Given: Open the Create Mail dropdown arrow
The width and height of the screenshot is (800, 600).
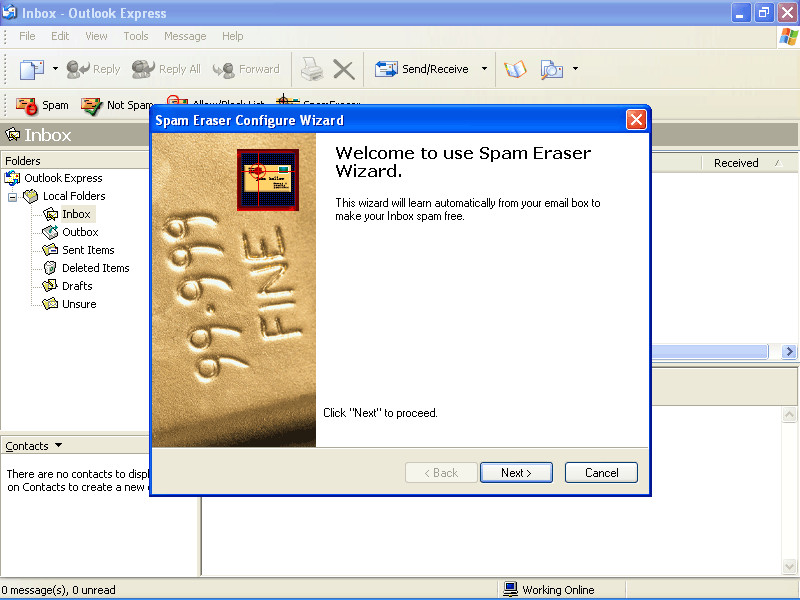Looking at the screenshot, I should tap(55, 68).
